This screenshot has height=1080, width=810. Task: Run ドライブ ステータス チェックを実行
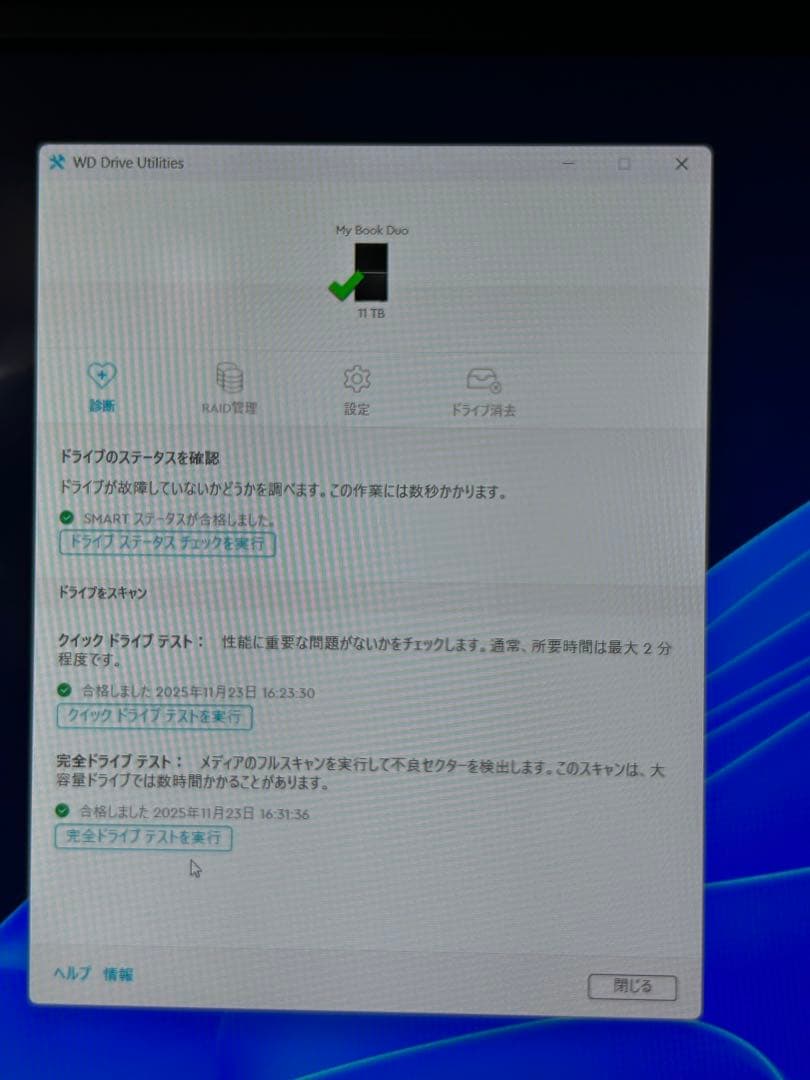coord(166,543)
